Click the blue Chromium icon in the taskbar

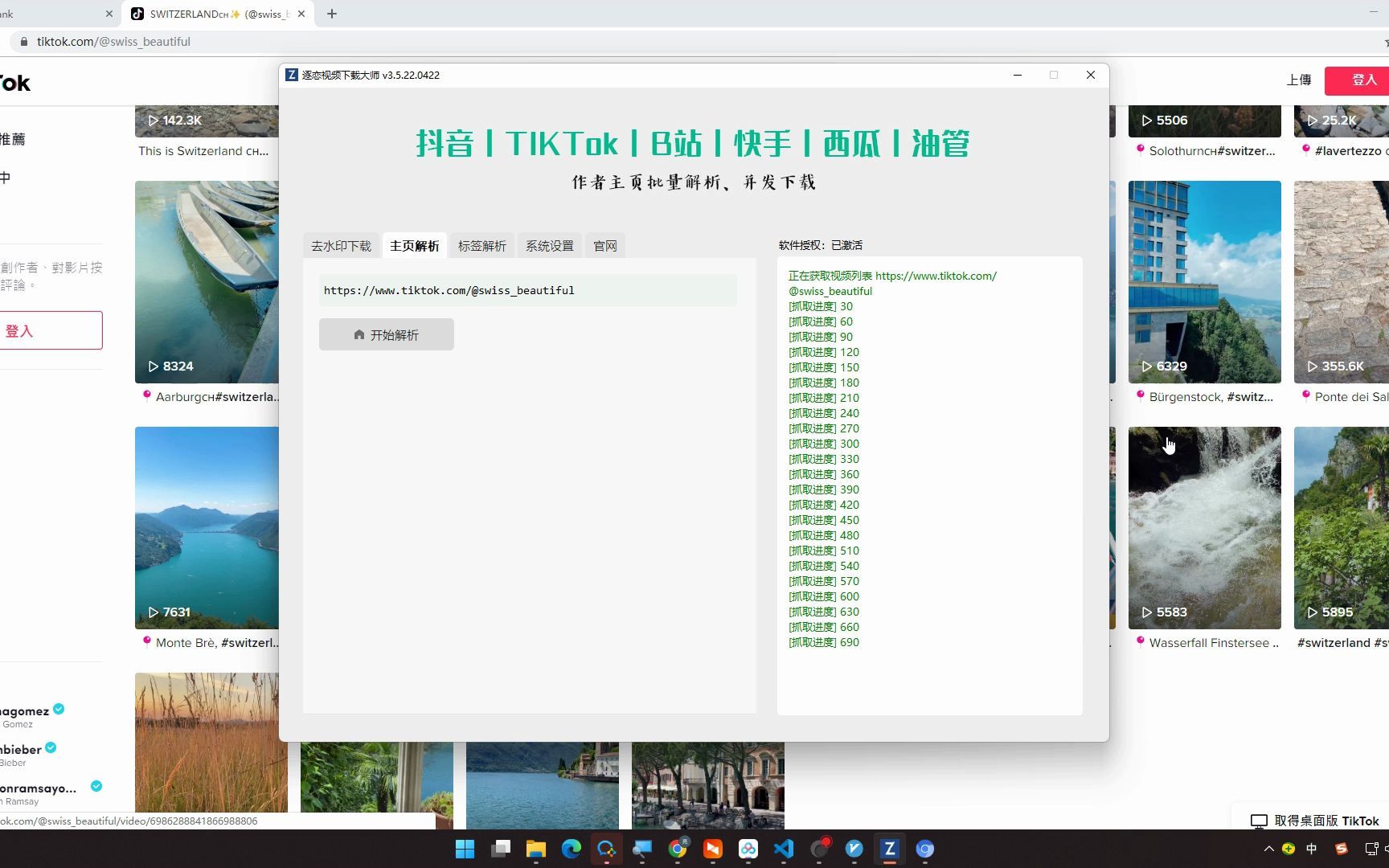pos(925,849)
